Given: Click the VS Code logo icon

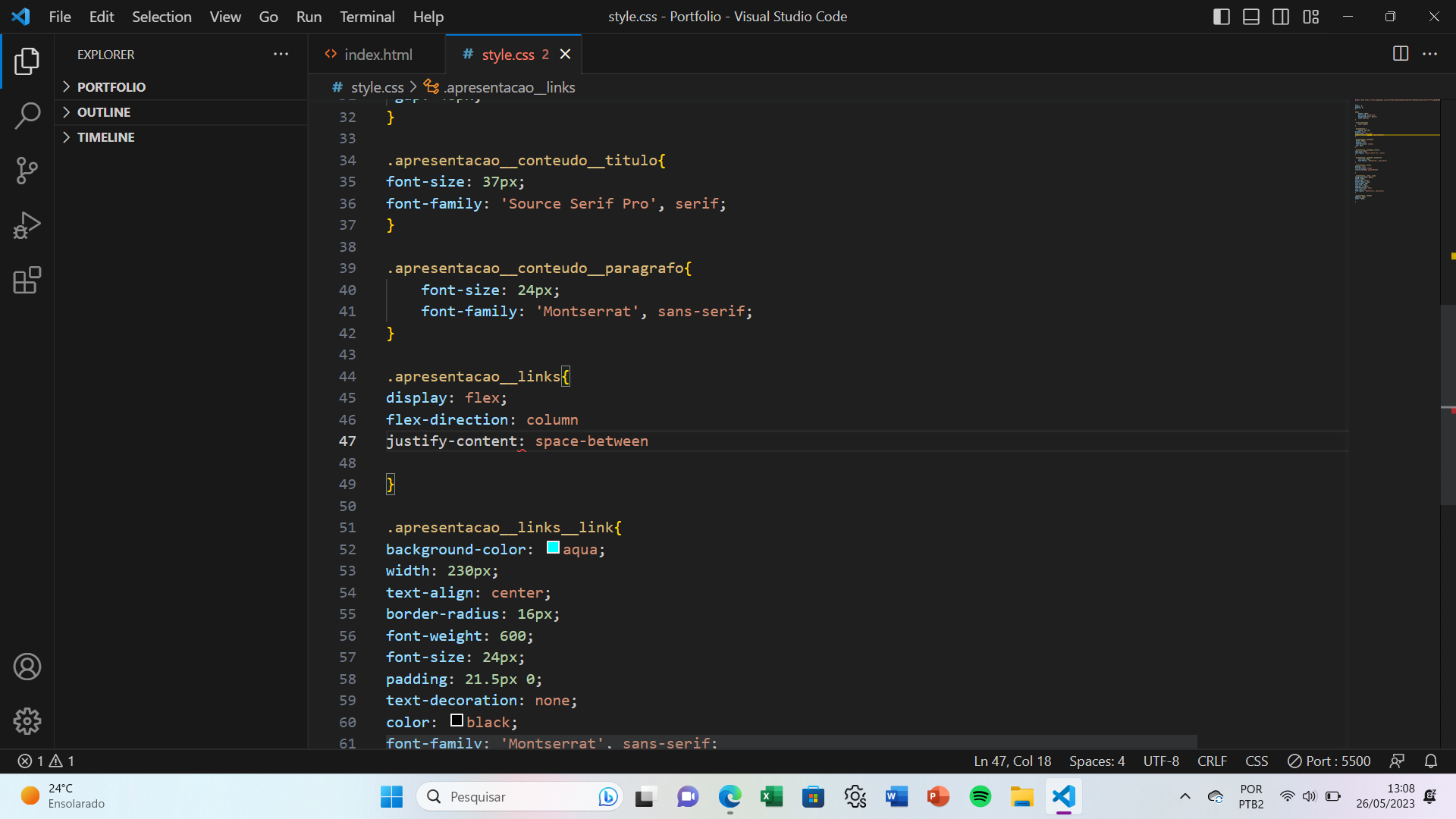Looking at the screenshot, I should point(20,17).
